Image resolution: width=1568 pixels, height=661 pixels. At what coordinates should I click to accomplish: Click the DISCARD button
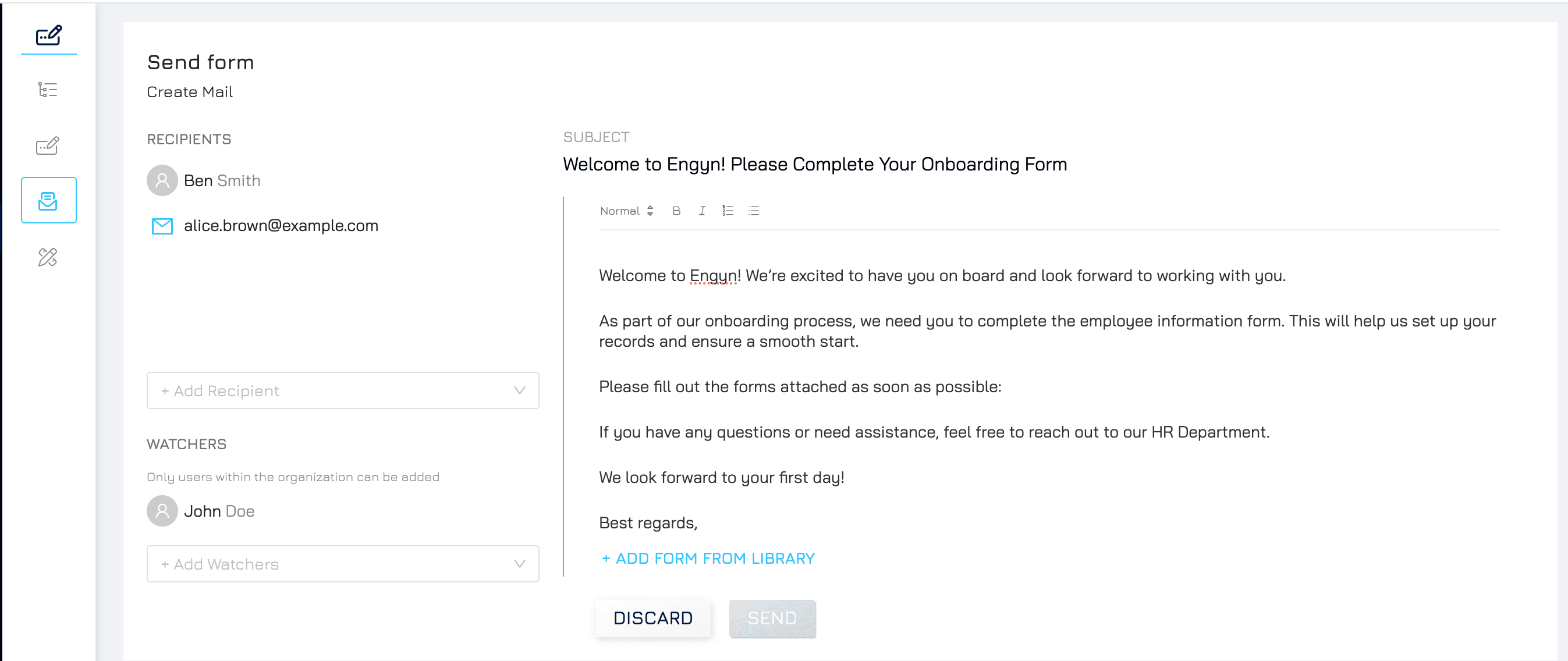(x=653, y=619)
